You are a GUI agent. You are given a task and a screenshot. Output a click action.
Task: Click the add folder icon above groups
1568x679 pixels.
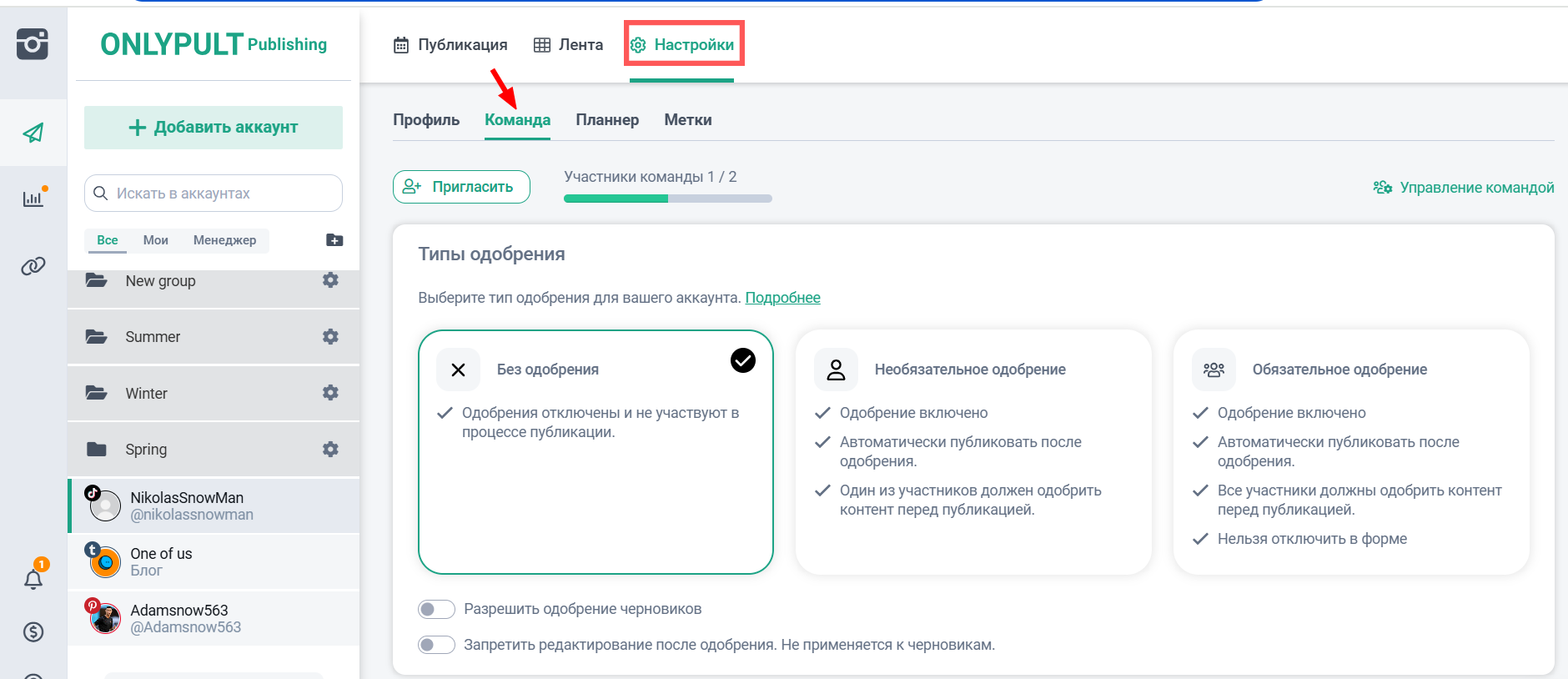pyautogui.click(x=334, y=240)
